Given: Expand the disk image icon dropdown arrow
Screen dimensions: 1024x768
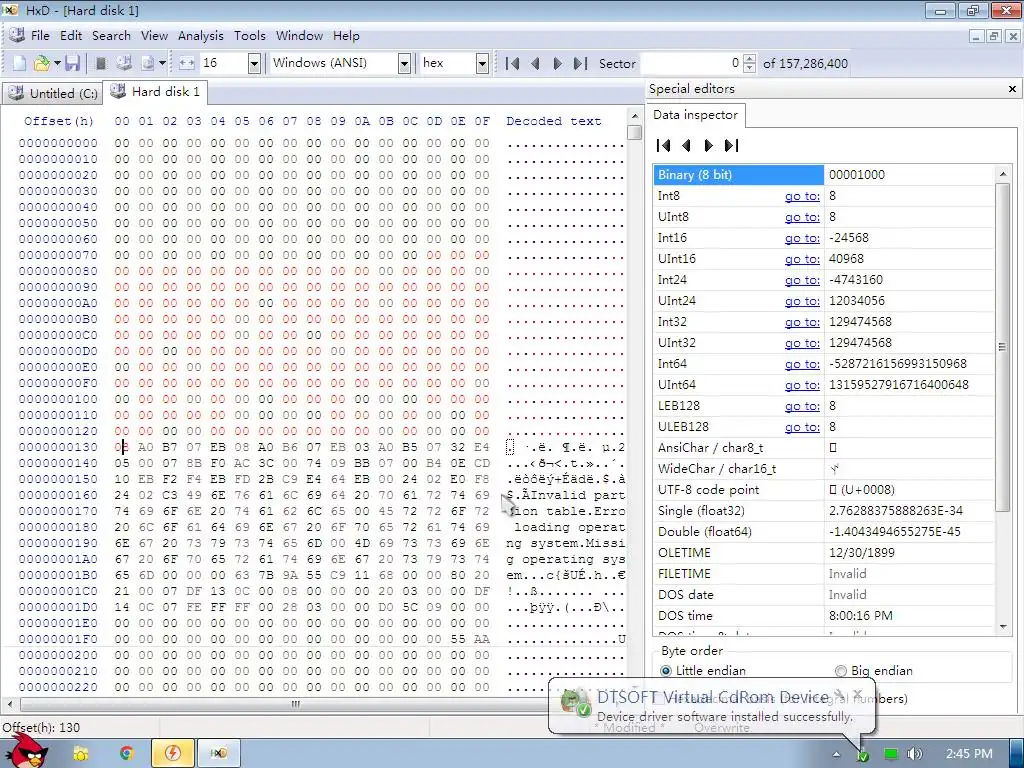Looking at the screenshot, I should pyautogui.click(x=162, y=63).
